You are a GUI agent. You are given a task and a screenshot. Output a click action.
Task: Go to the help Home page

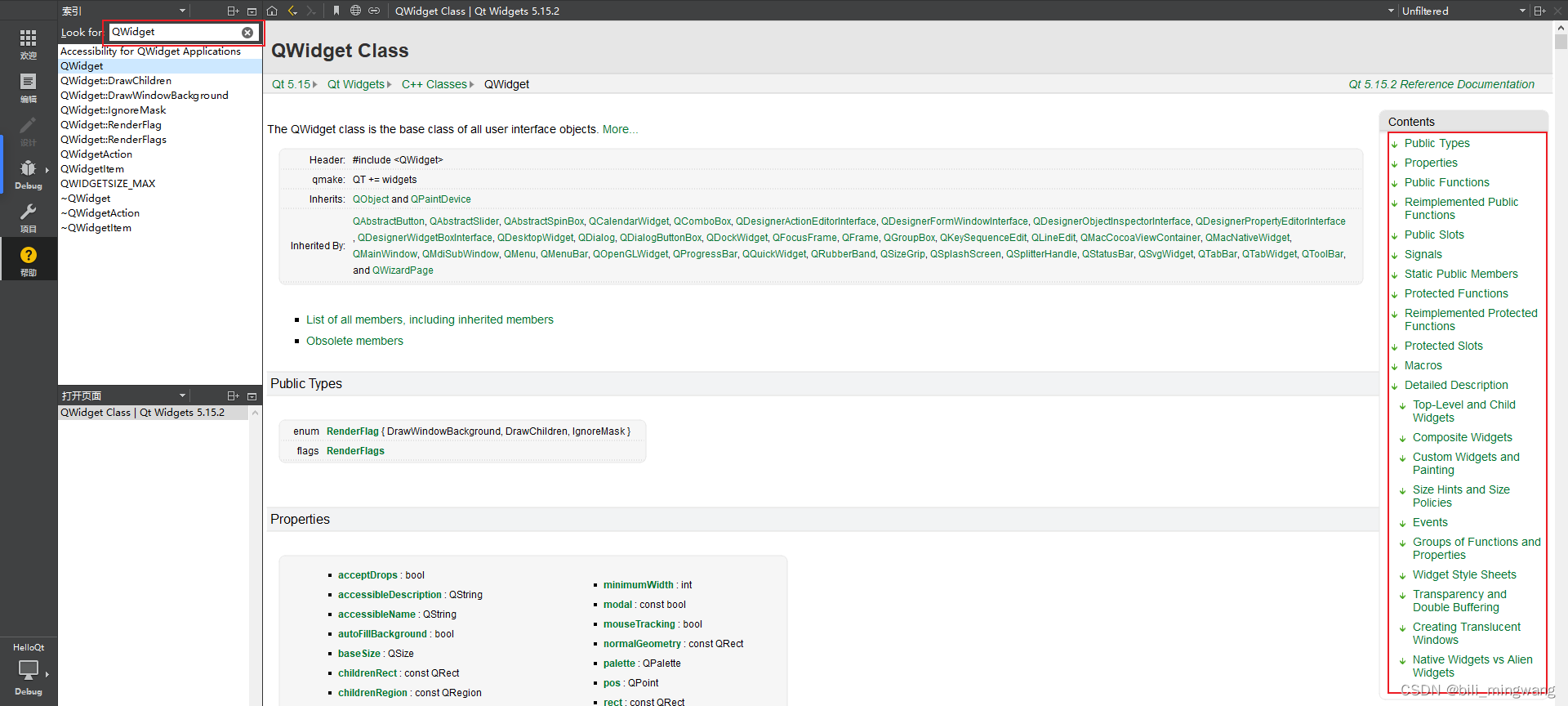click(x=272, y=11)
